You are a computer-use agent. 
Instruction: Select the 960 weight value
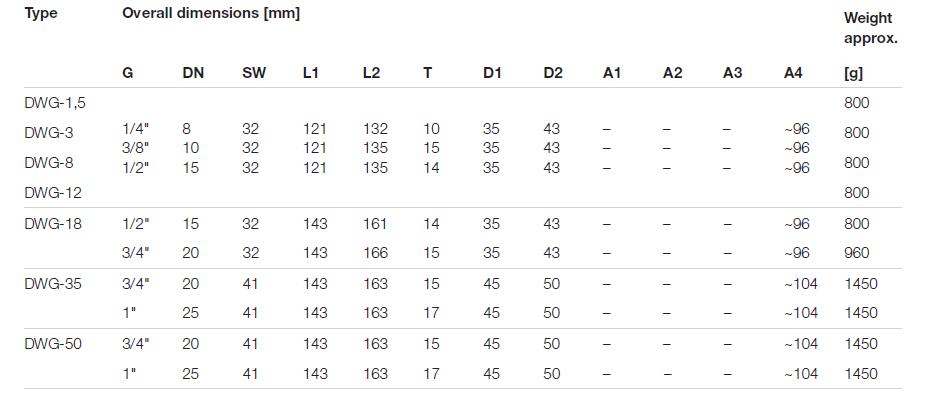coord(857,254)
